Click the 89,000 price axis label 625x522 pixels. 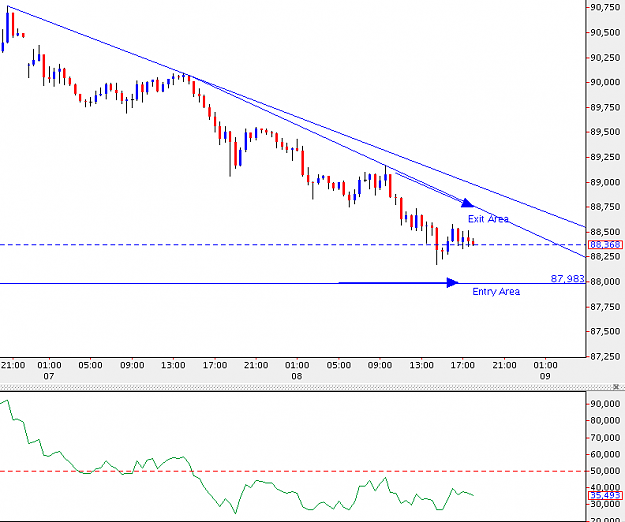(605, 182)
